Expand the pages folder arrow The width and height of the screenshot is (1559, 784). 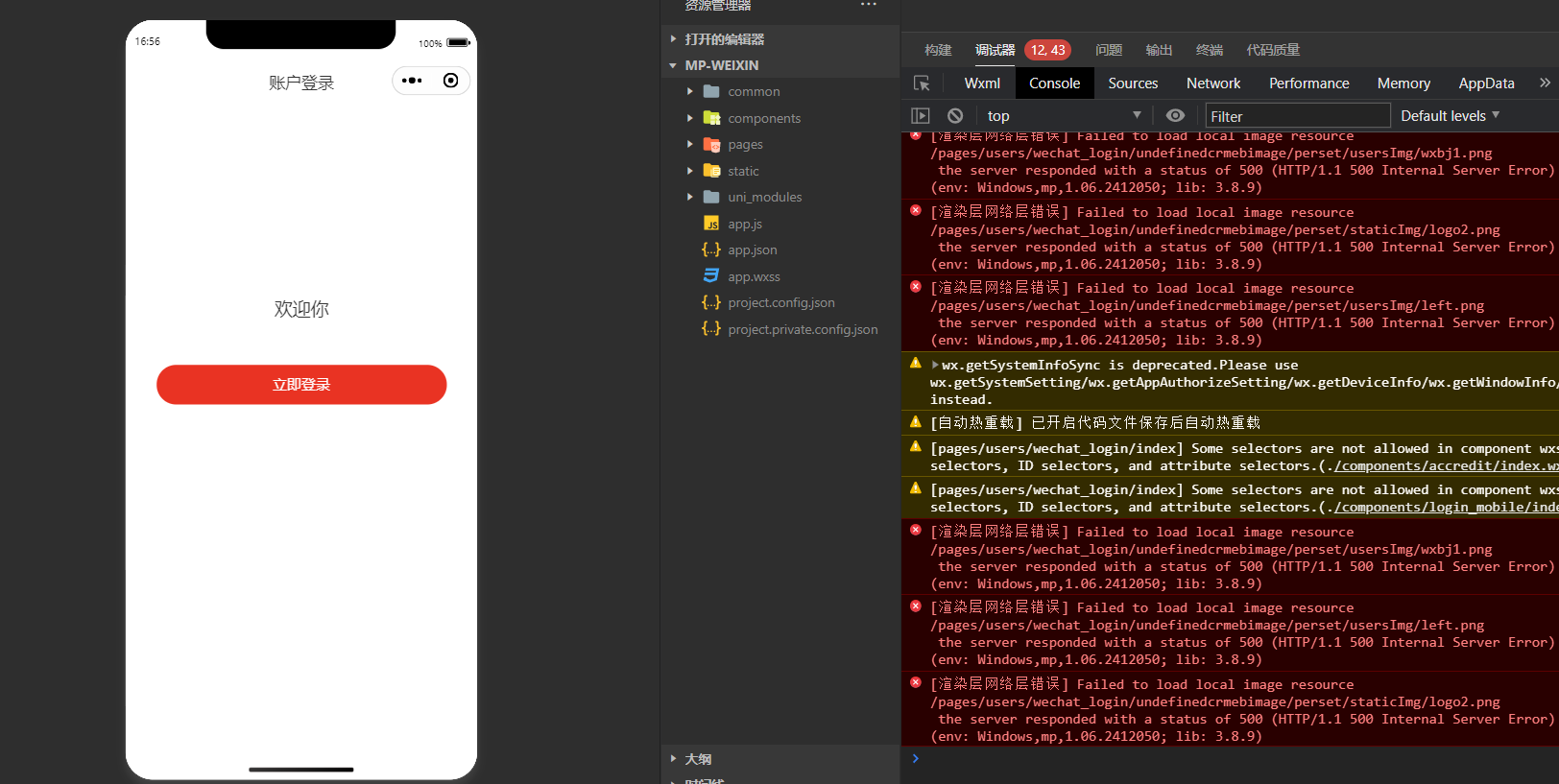(x=689, y=144)
